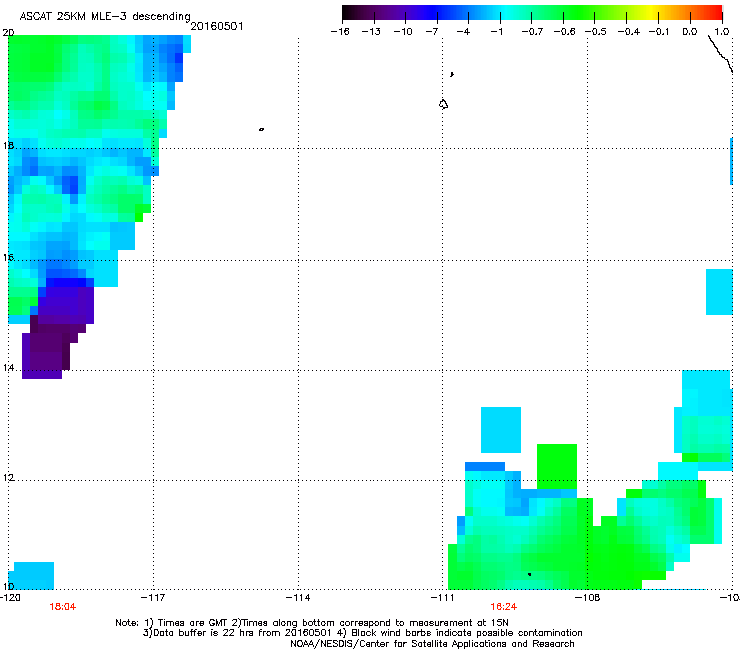
Task: Click the latitude label 18
Action: pos(8,146)
